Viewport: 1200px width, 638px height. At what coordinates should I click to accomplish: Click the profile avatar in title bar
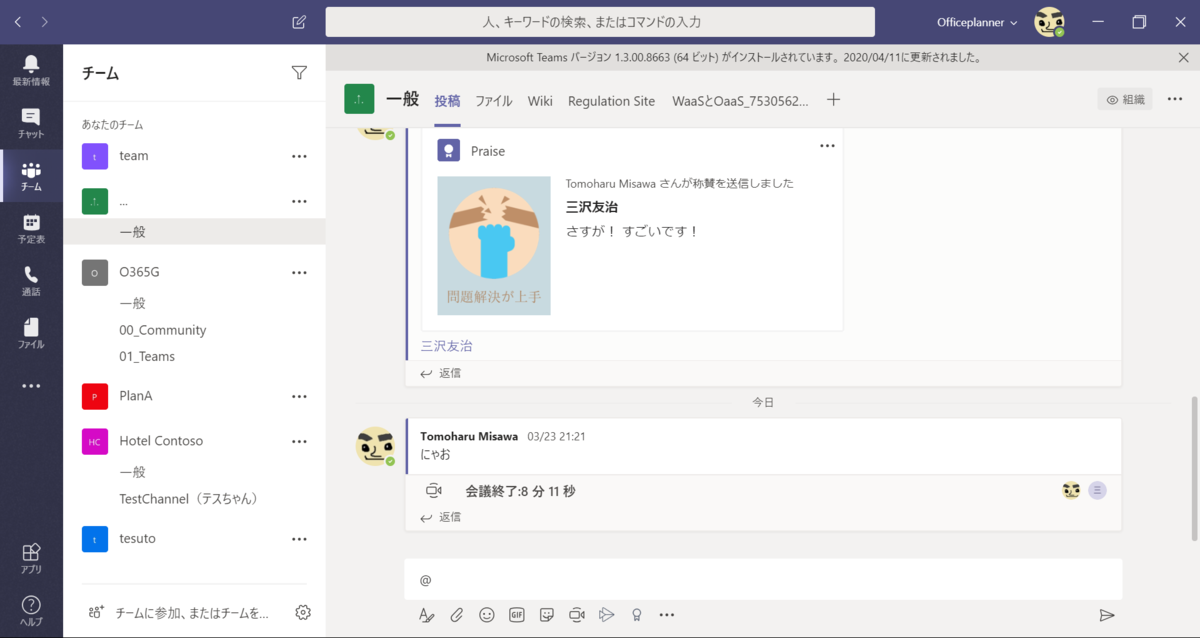point(1049,22)
